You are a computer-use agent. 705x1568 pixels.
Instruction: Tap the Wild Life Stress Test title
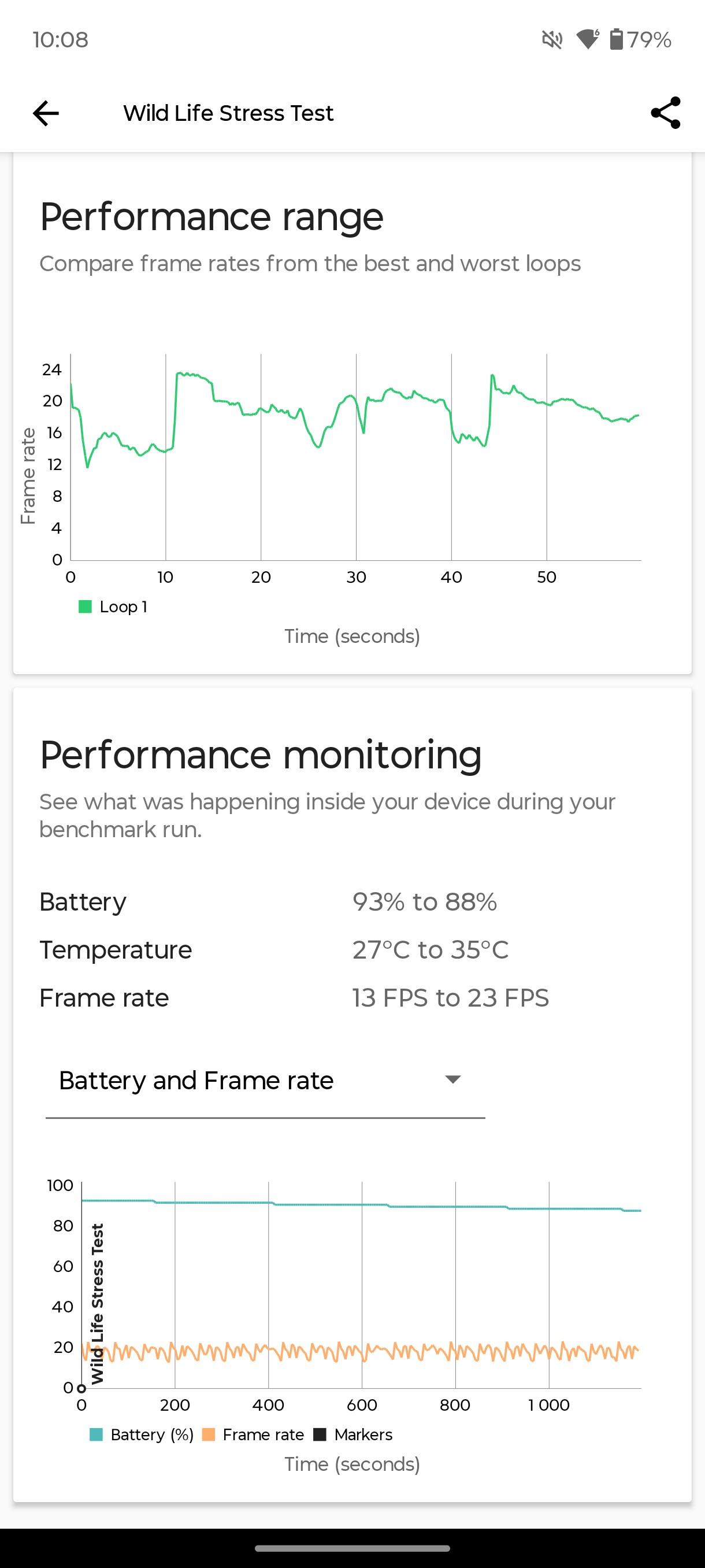(228, 113)
